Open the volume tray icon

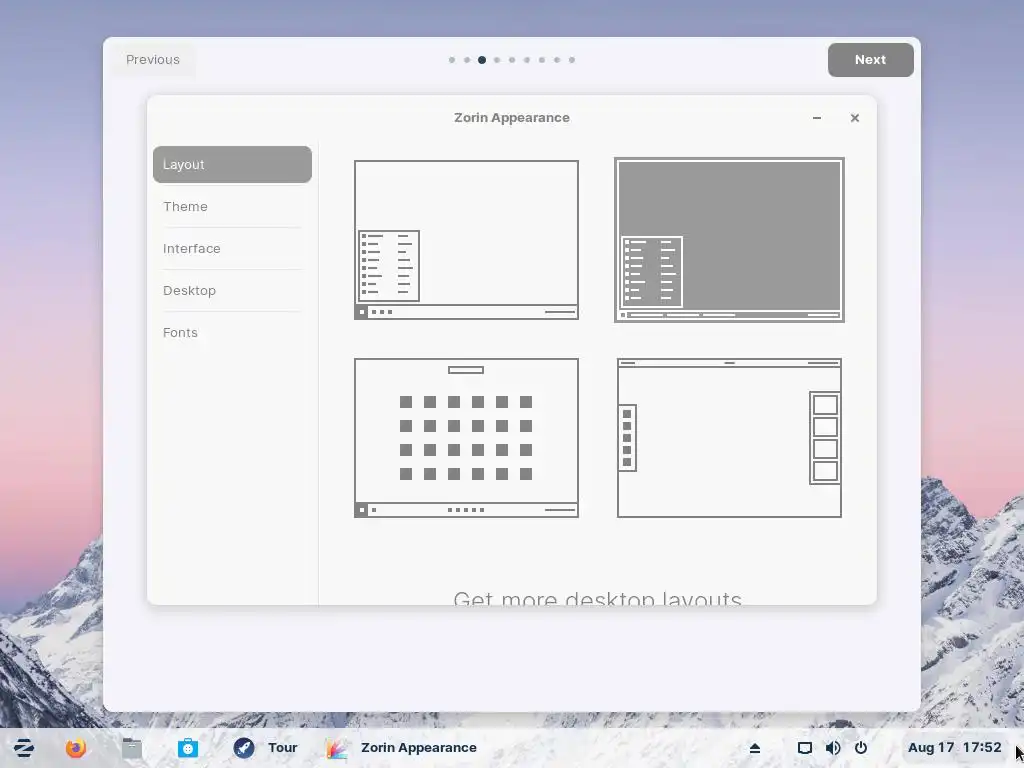click(x=833, y=748)
